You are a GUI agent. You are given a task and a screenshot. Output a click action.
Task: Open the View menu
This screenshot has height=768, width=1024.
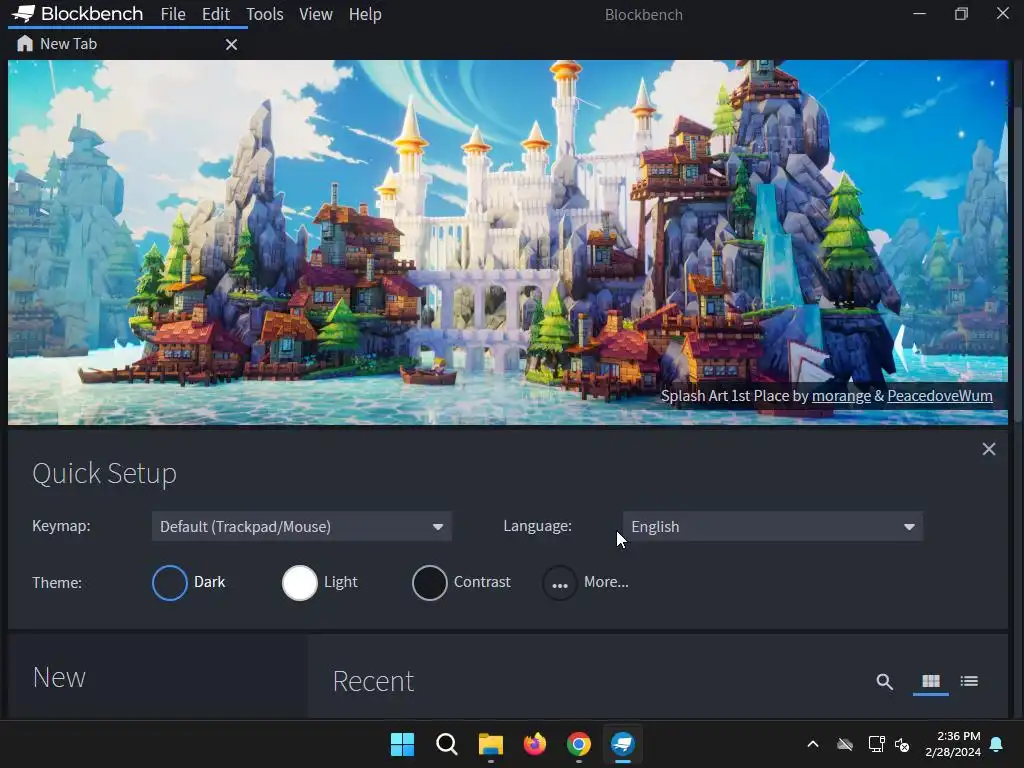coord(315,14)
